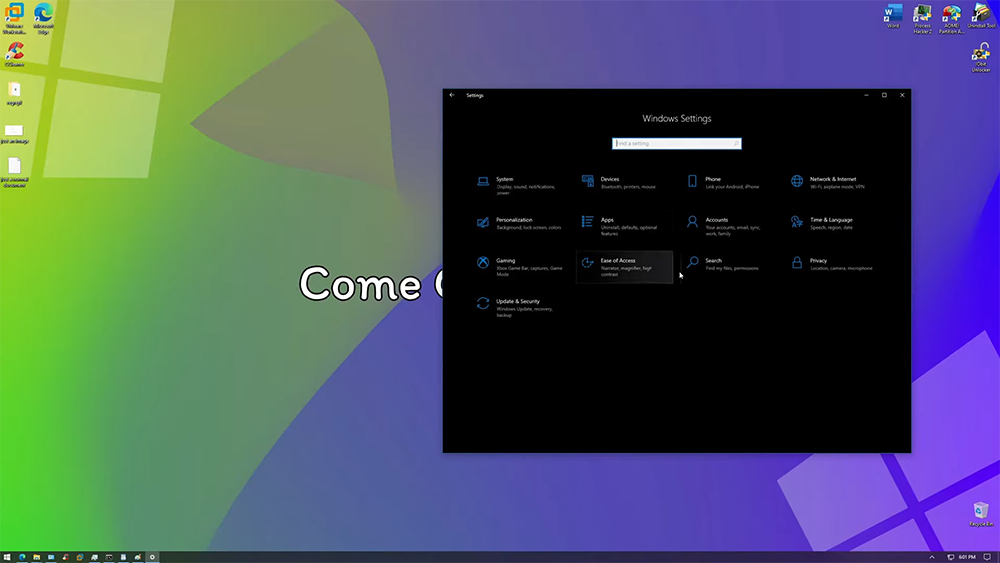The image size is (1000, 563).
Task: Open File Explorer from the taskbar
Action: click(36, 557)
